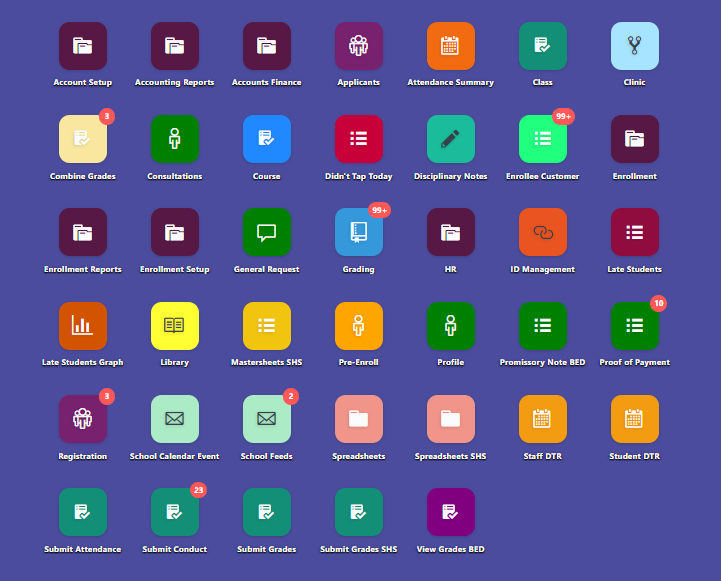Open the View Grades BED icon
721x581 pixels.
451,512
